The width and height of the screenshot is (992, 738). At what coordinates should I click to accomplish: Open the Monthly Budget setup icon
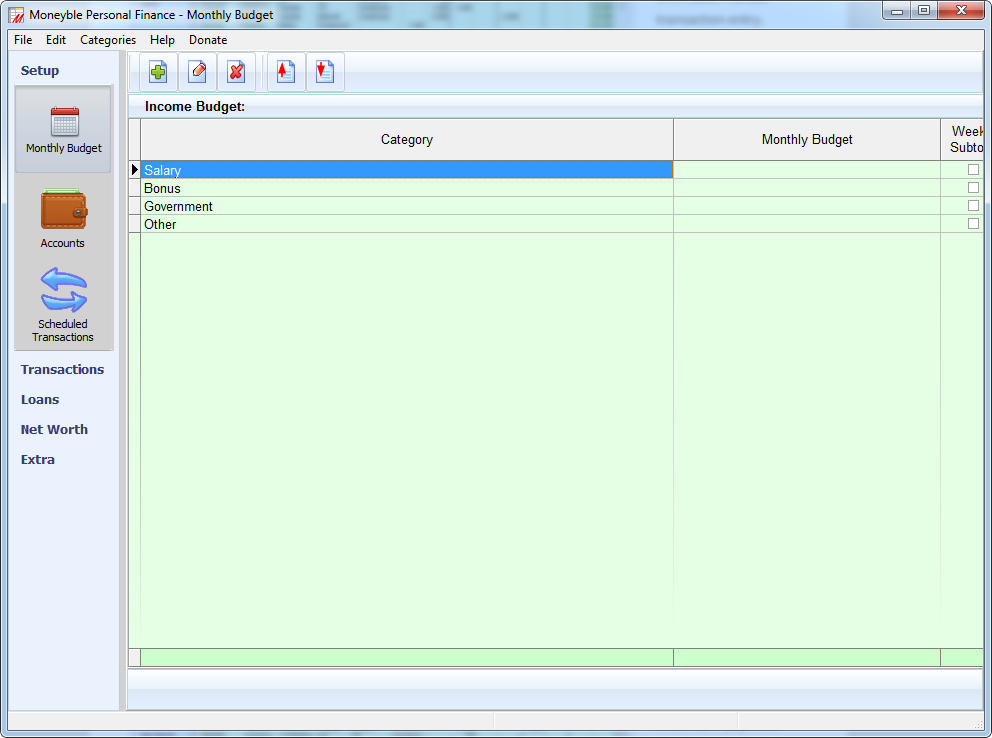[63, 126]
